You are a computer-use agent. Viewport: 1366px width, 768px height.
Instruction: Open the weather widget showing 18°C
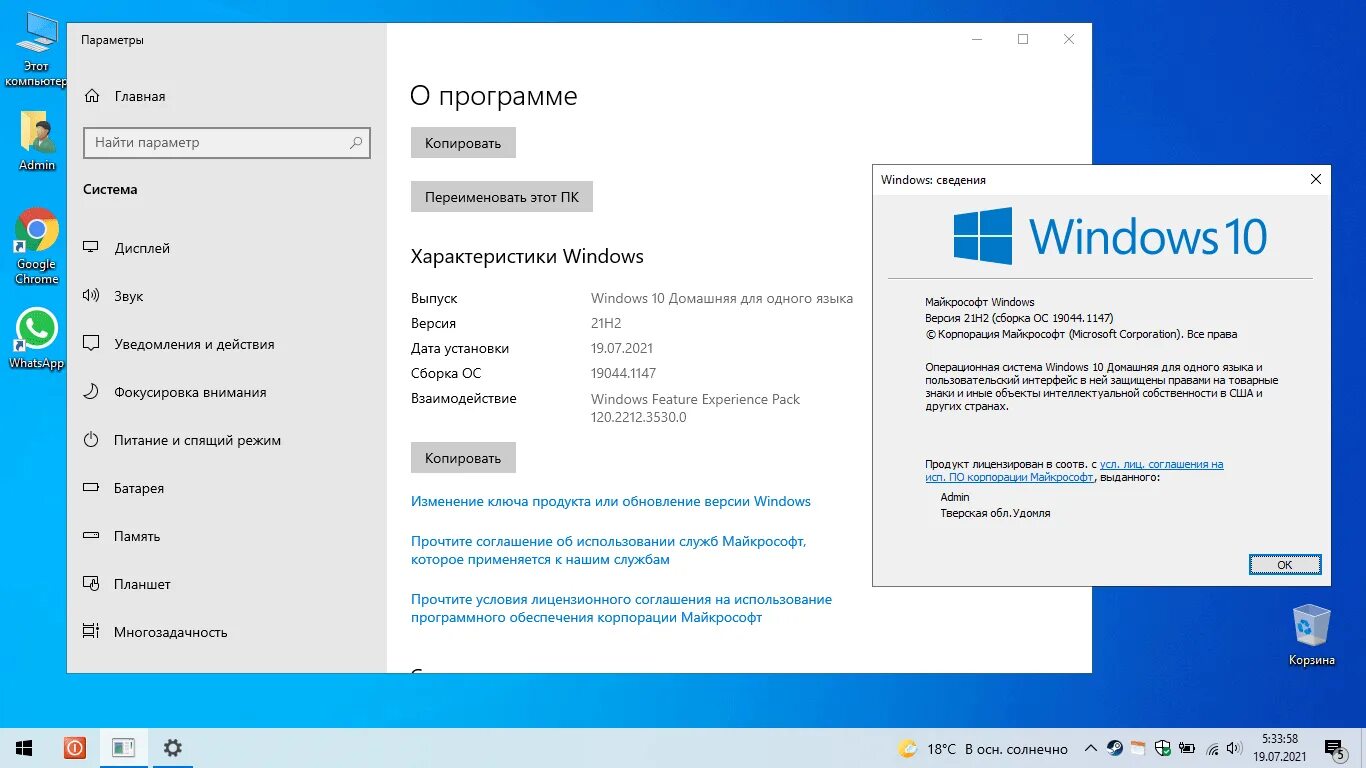point(982,748)
